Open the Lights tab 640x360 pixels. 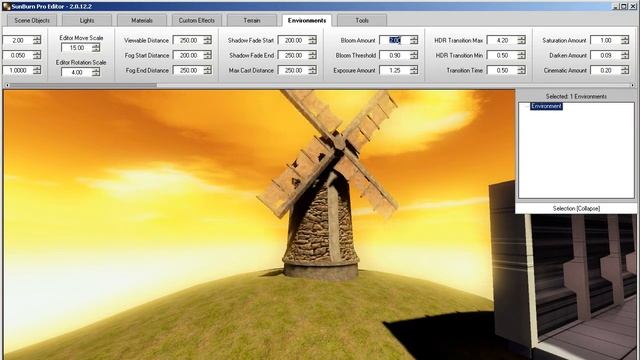click(87, 20)
